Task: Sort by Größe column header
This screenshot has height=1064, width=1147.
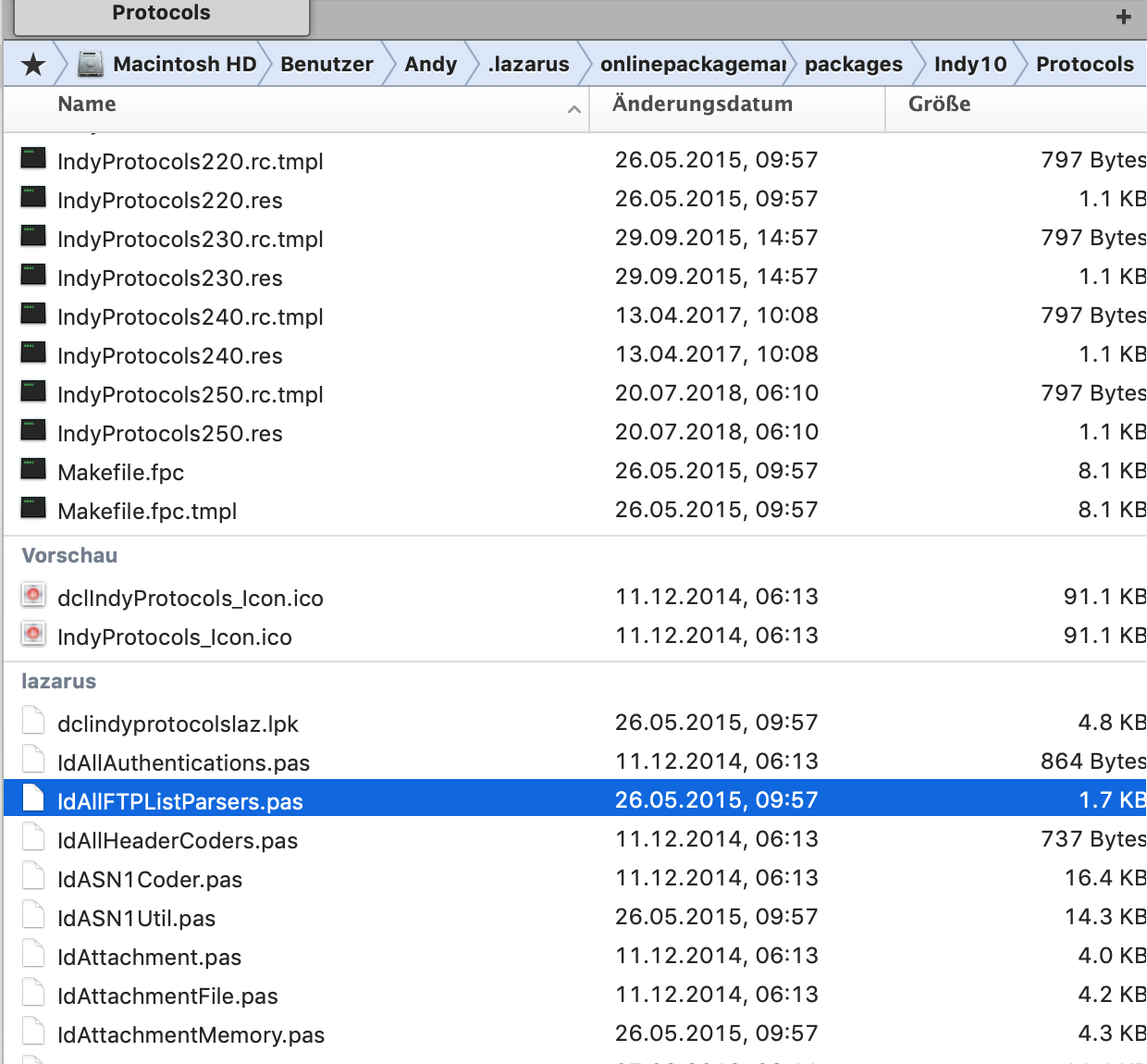Action: click(939, 105)
